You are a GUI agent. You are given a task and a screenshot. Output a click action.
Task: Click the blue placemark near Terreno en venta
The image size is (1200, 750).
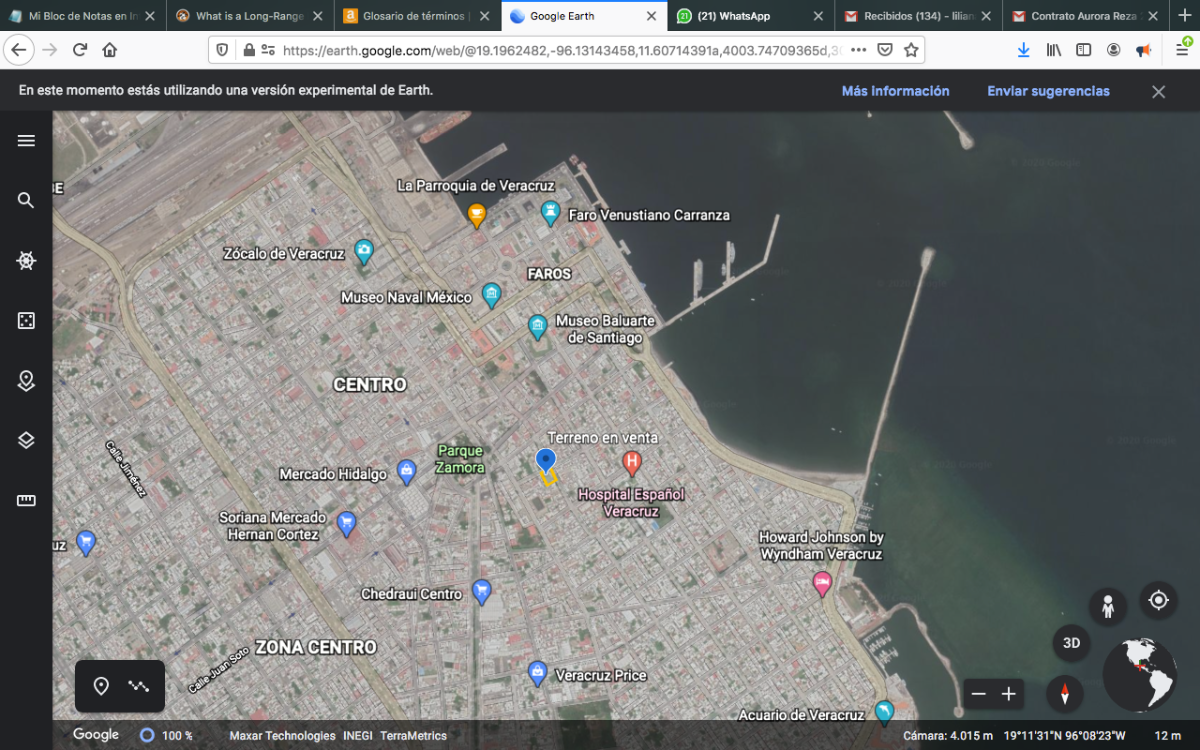[x=545, y=461]
